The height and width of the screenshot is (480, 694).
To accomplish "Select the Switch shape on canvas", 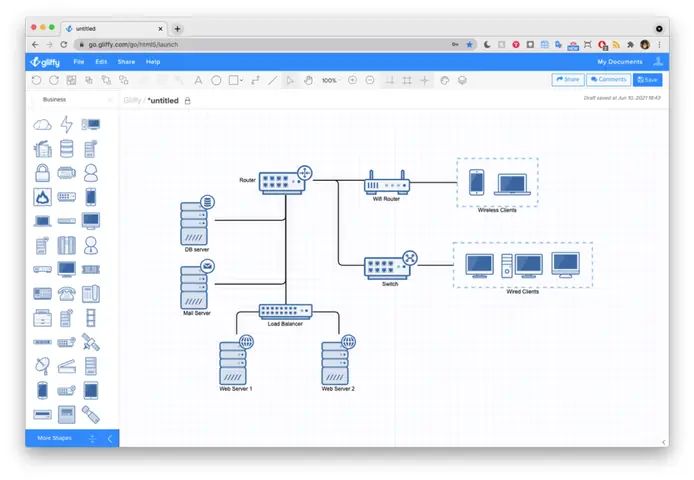I will click(x=391, y=265).
